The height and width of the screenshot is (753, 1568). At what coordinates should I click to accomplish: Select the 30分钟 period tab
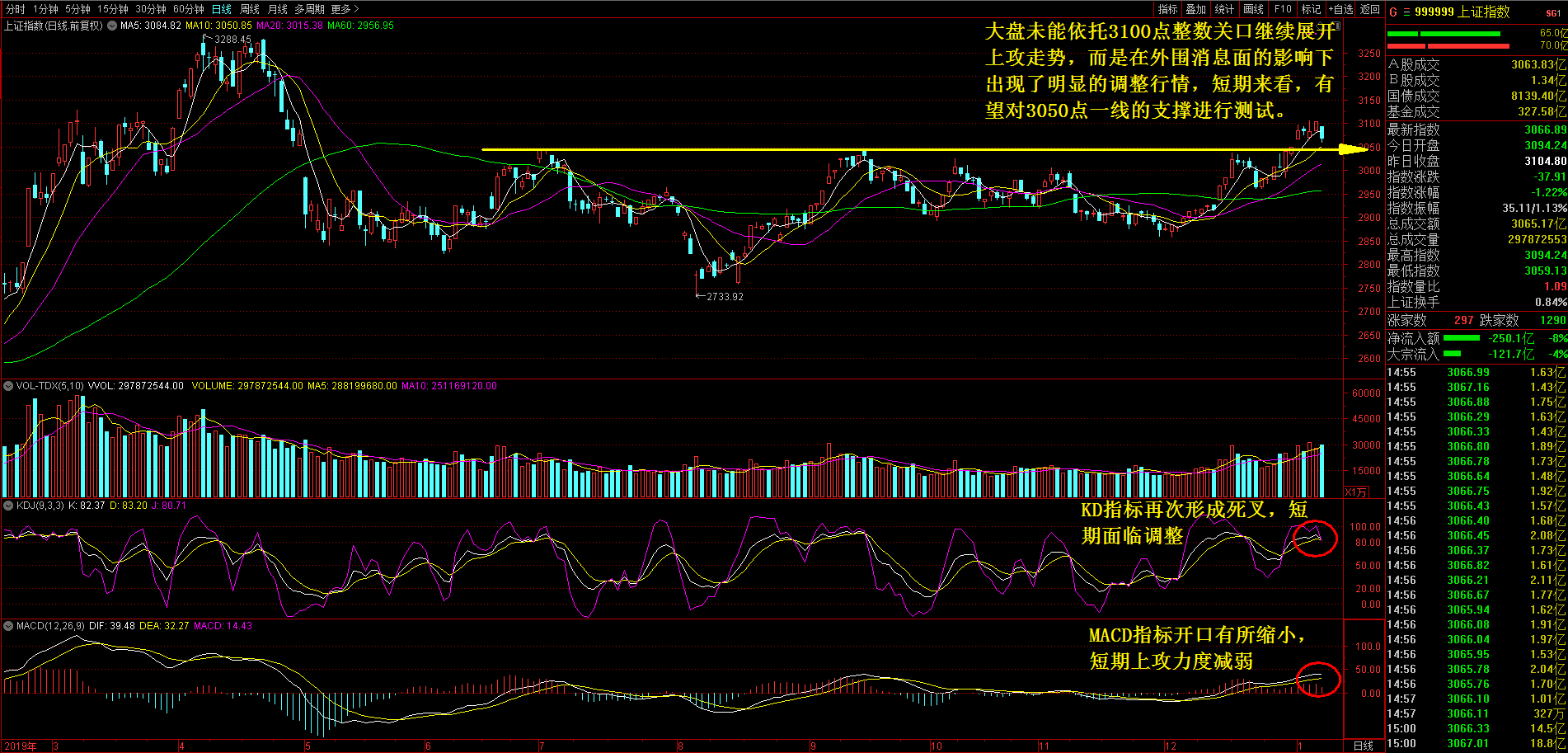click(151, 9)
